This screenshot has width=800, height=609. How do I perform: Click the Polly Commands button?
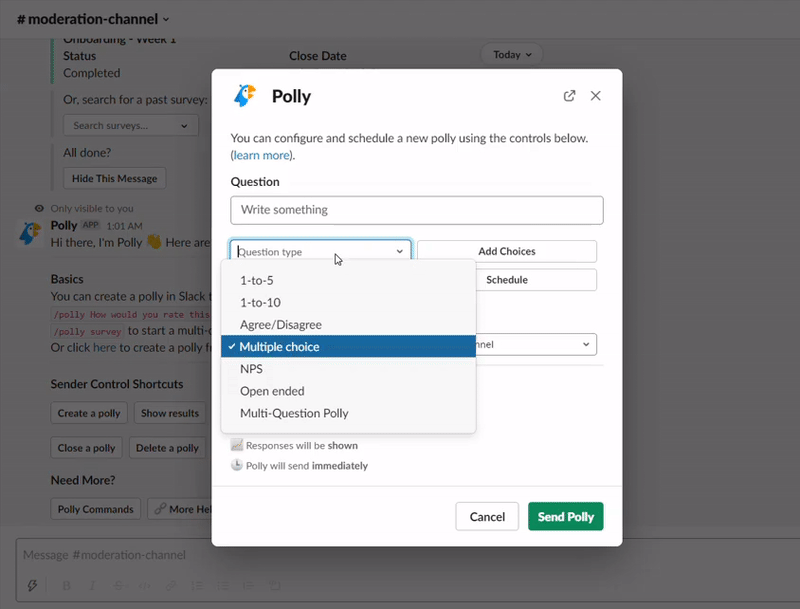tap(95, 509)
